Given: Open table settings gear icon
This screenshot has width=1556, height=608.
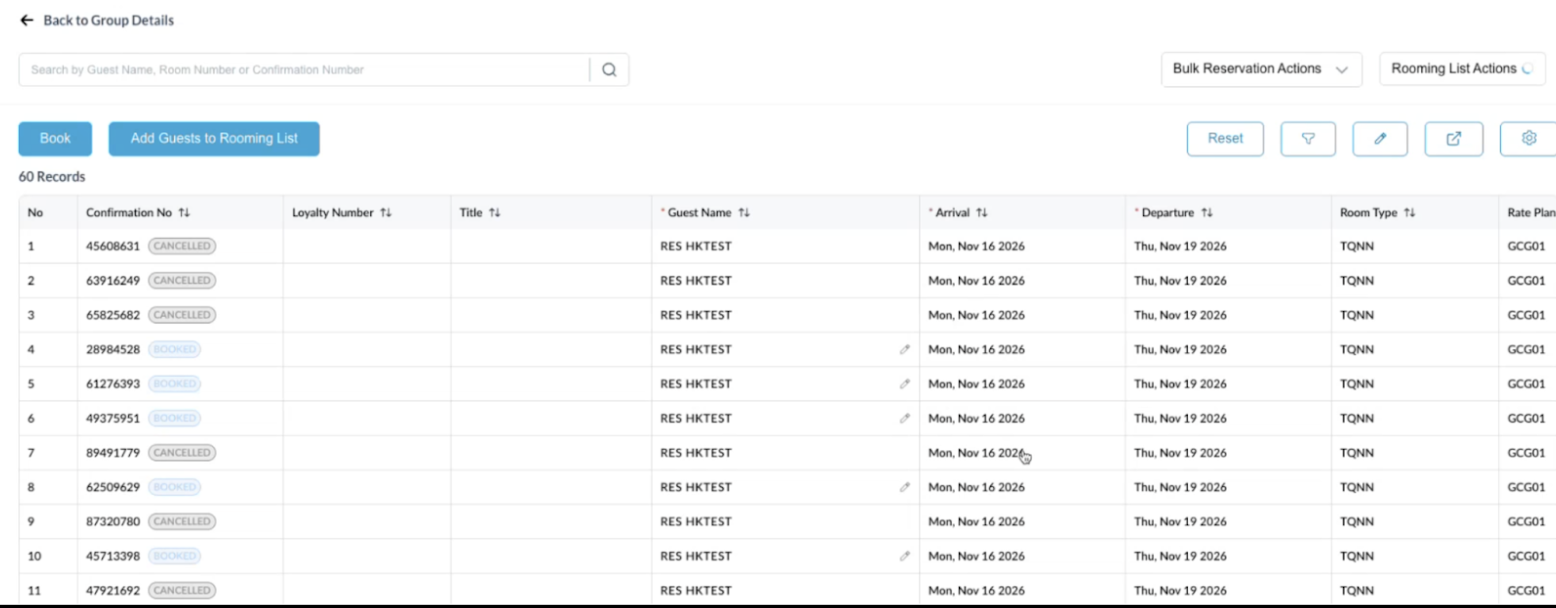Looking at the screenshot, I should coord(1528,139).
